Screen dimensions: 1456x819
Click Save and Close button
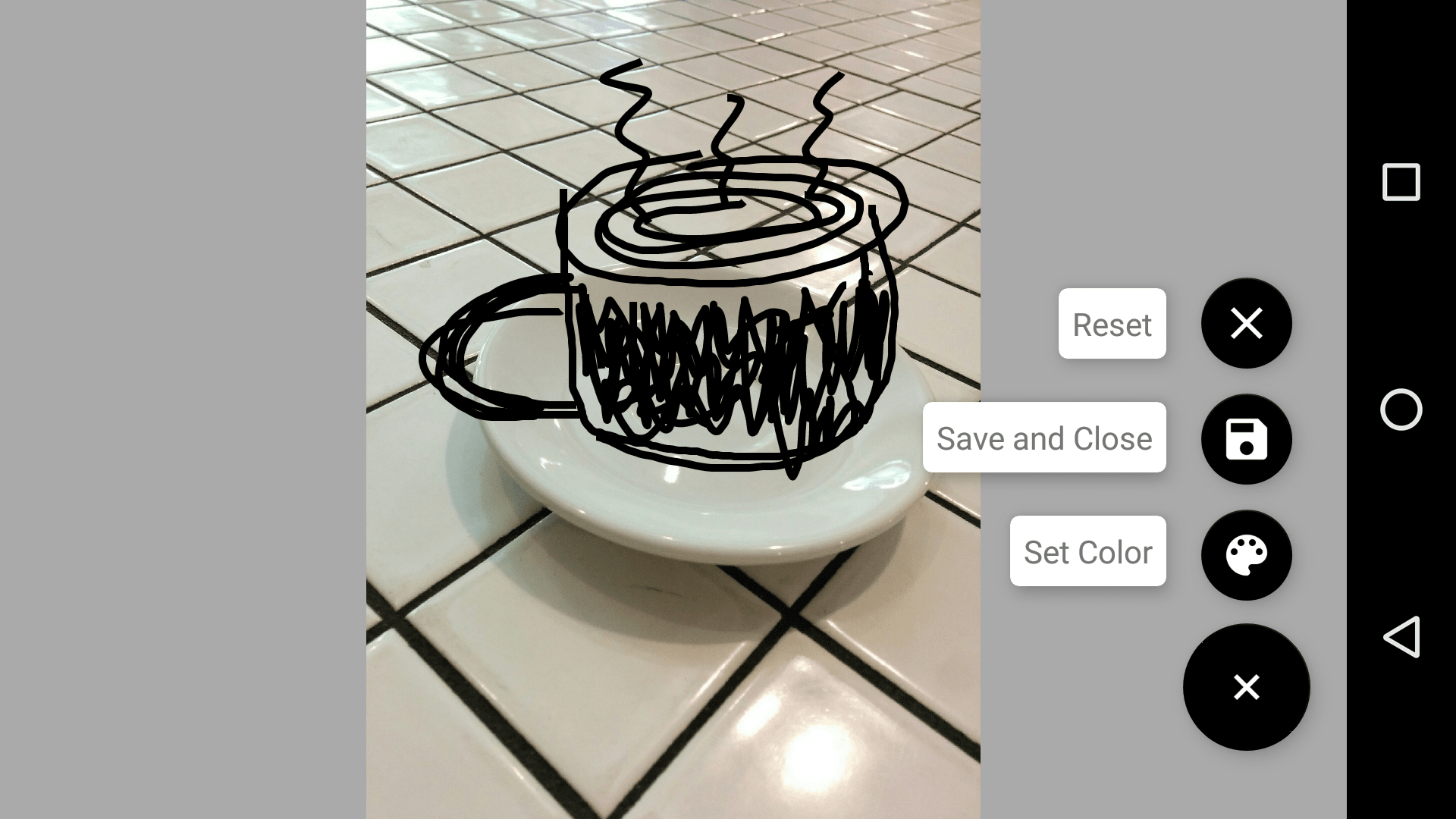tap(1044, 438)
